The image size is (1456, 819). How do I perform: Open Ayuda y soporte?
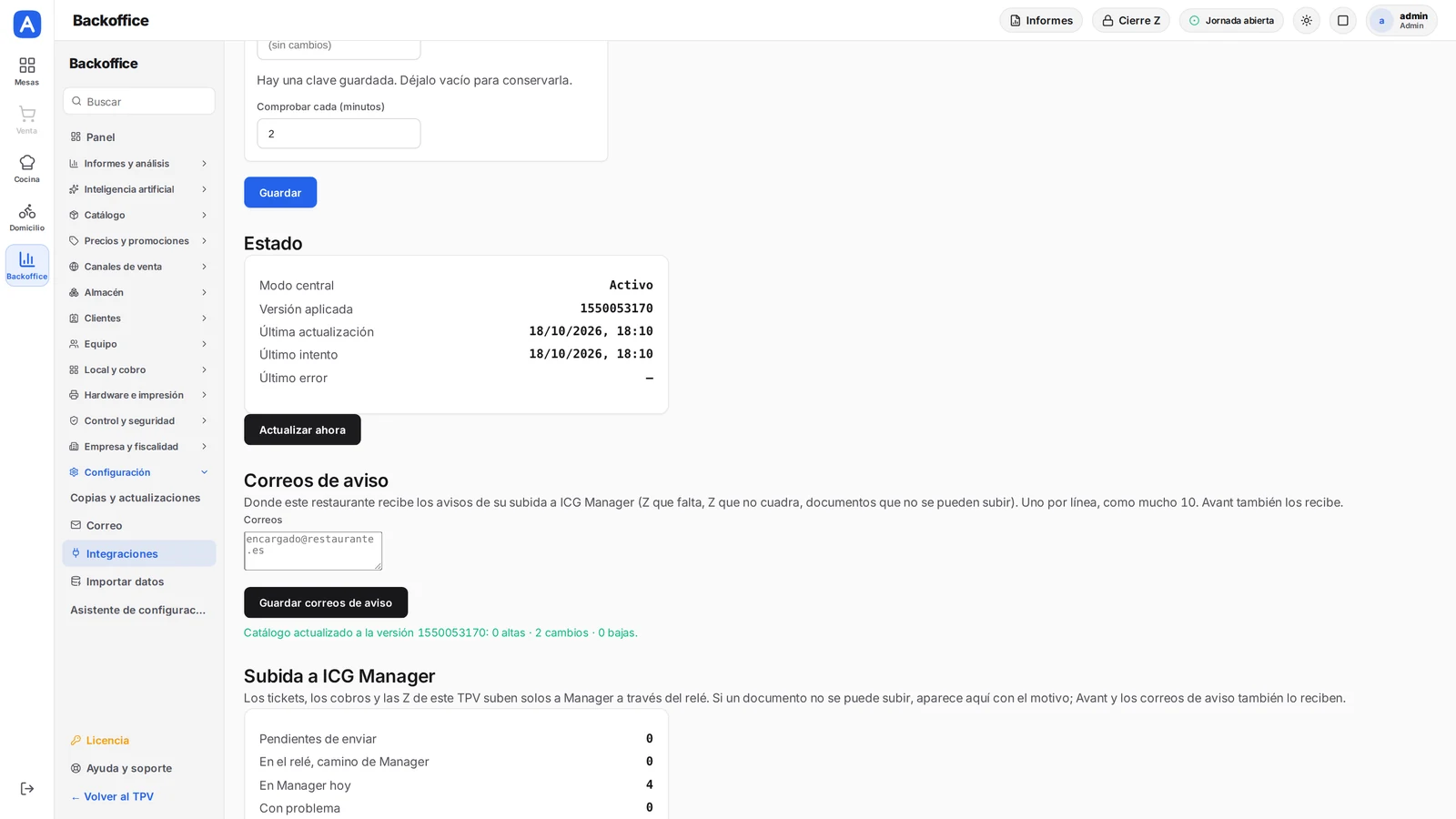(x=139, y=768)
